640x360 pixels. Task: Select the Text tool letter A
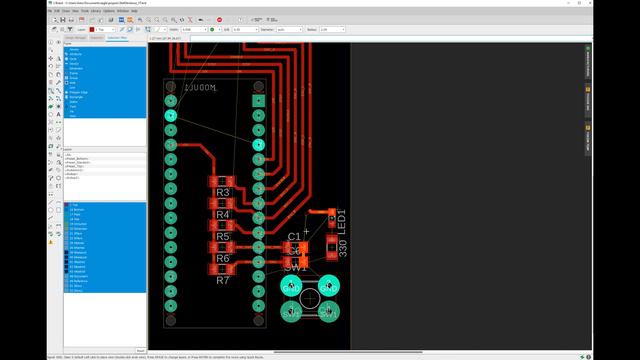tap(58, 114)
